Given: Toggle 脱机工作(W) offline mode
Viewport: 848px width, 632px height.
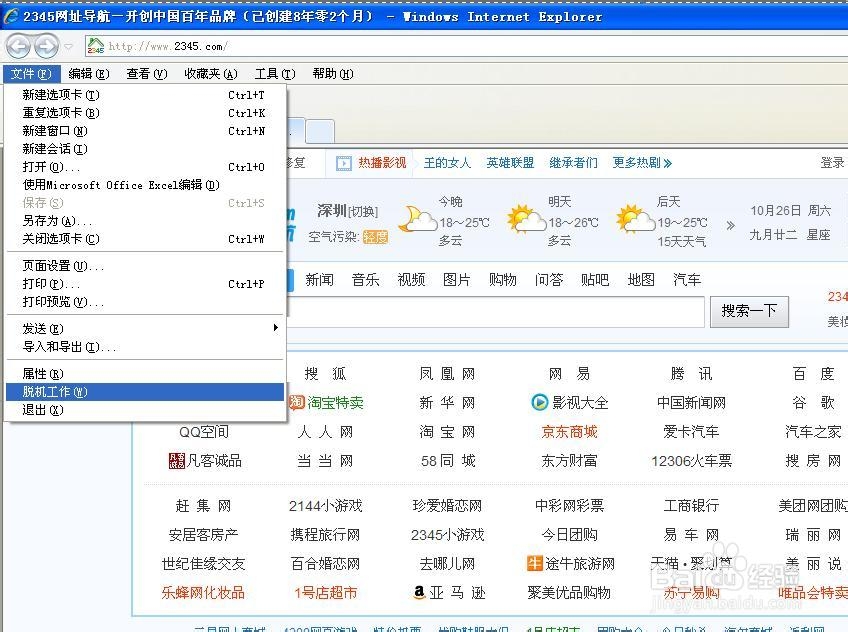Looking at the screenshot, I should click(144, 391).
